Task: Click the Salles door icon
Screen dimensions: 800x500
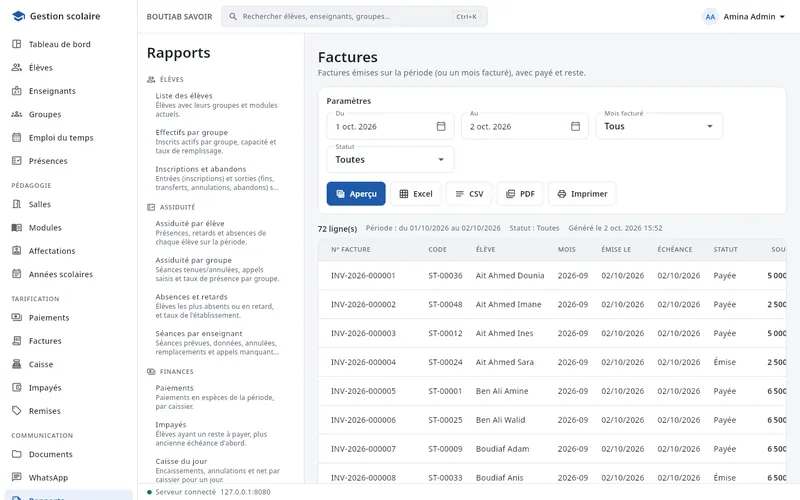Action: [17, 204]
